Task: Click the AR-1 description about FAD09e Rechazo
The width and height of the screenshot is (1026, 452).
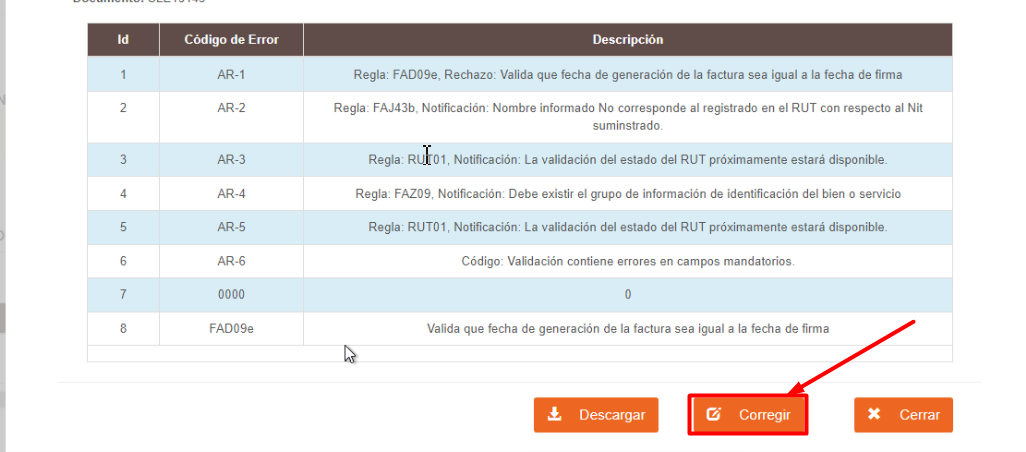Action: click(x=628, y=75)
